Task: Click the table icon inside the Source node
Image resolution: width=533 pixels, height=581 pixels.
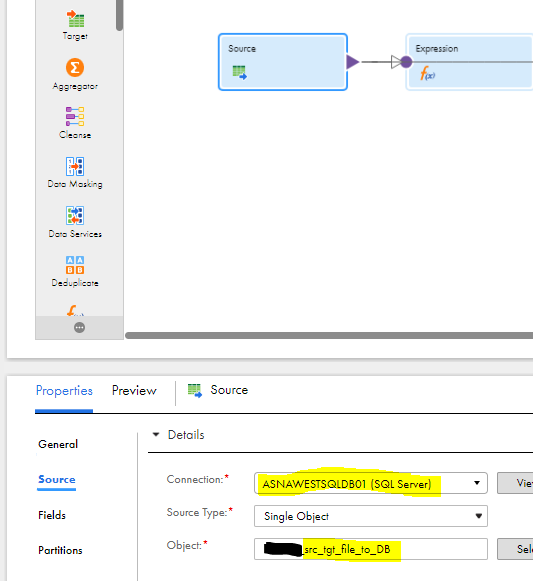Action: tap(239, 72)
